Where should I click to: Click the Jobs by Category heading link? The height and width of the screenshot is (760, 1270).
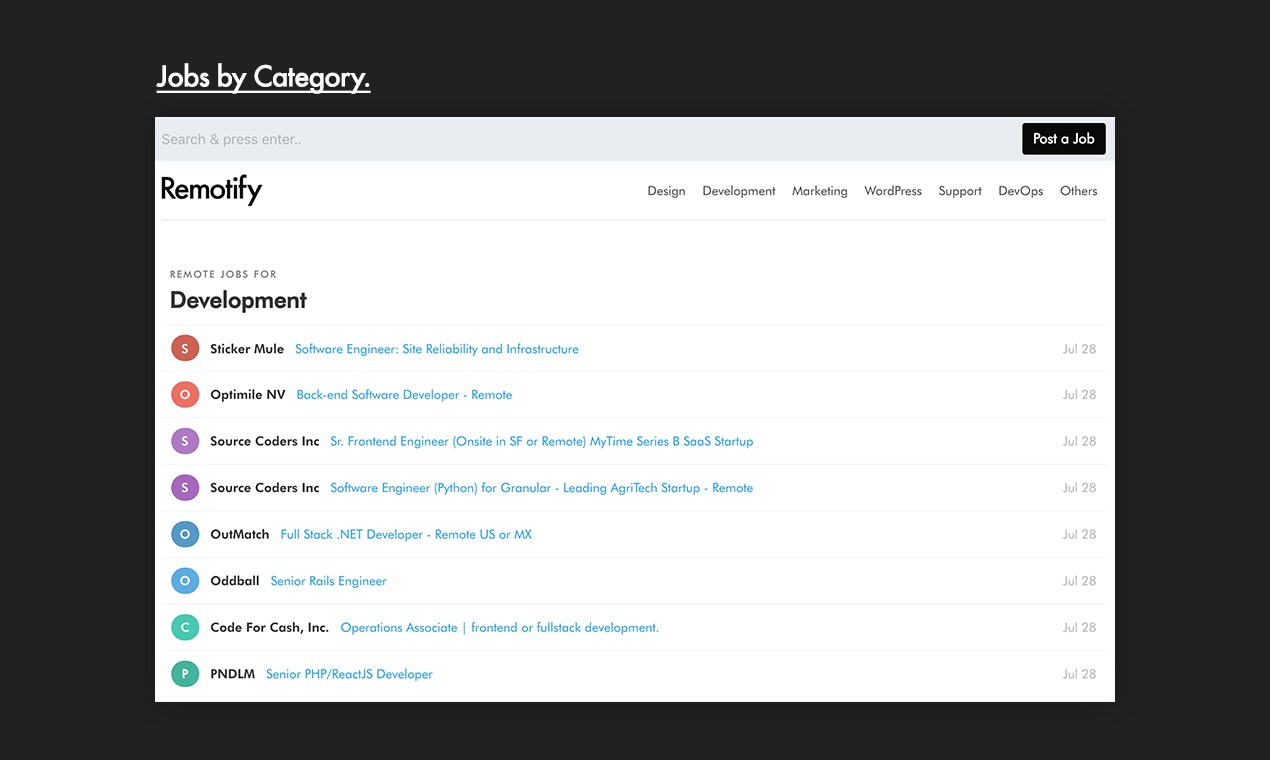263,76
